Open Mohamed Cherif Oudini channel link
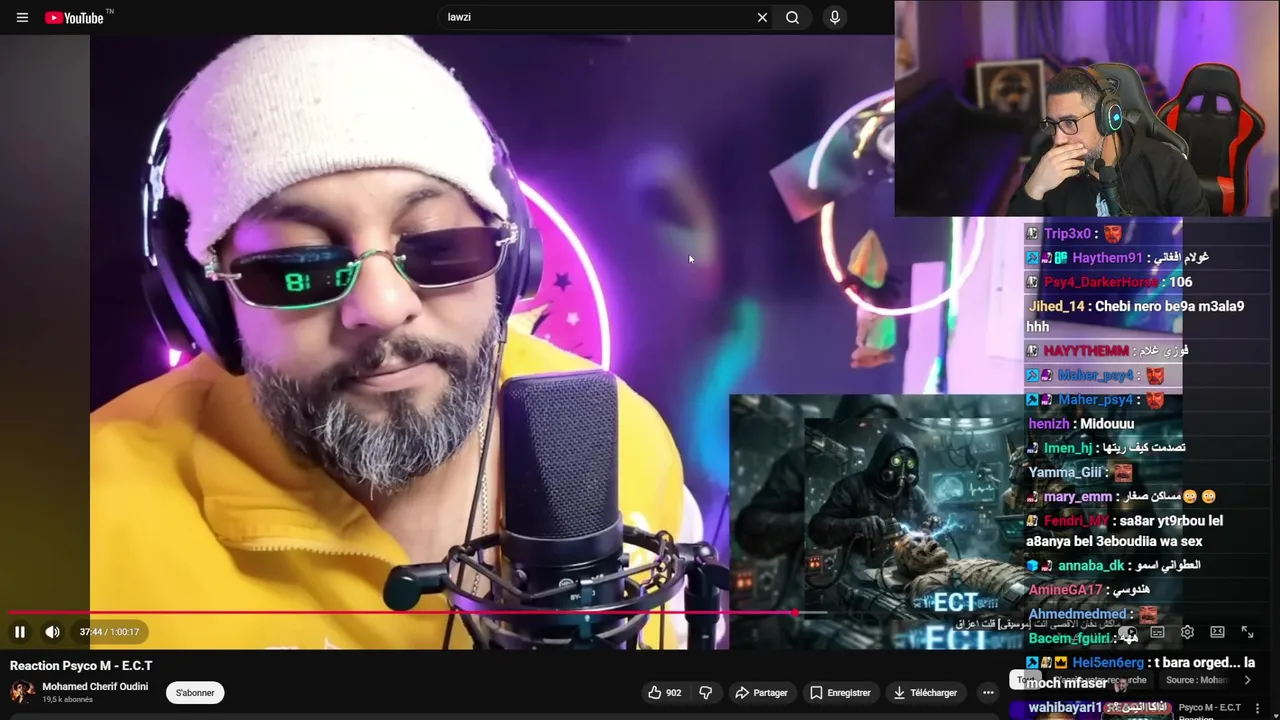Image resolution: width=1280 pixels, height=720 pixels. click(95, 687)
